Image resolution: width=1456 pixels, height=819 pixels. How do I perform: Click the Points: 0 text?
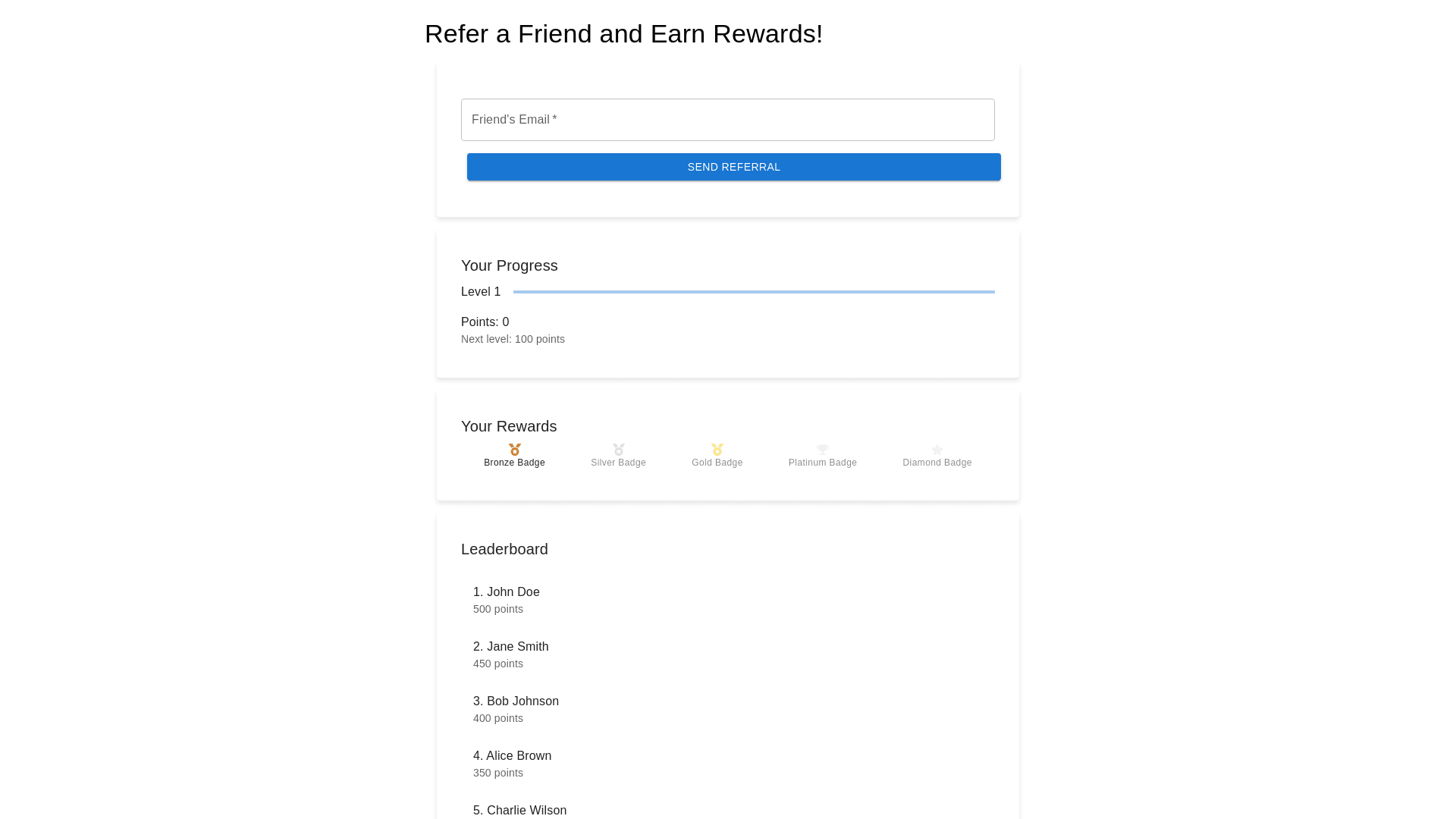click(485, 322)
